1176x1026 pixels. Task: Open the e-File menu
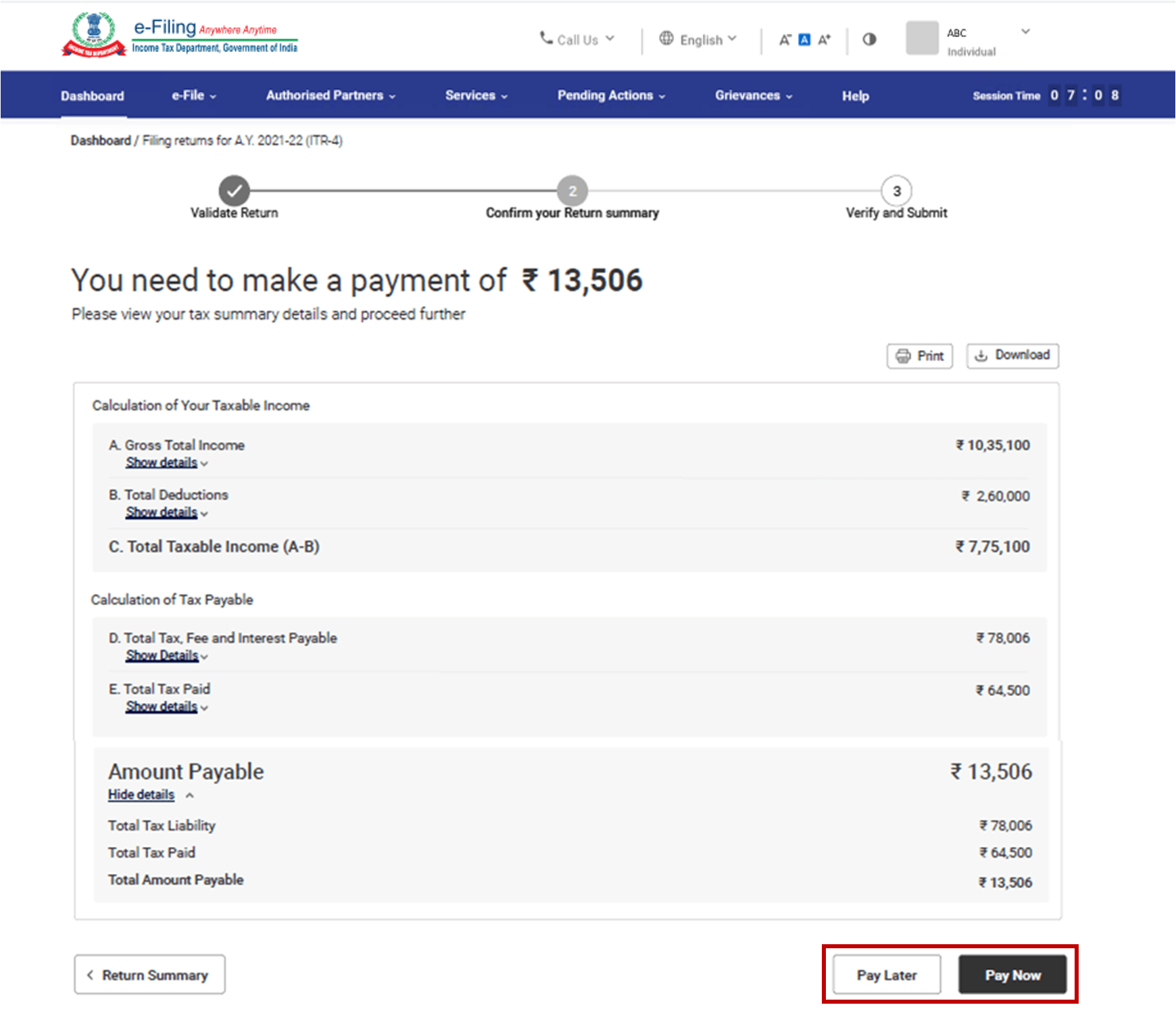tap(194, 95)
